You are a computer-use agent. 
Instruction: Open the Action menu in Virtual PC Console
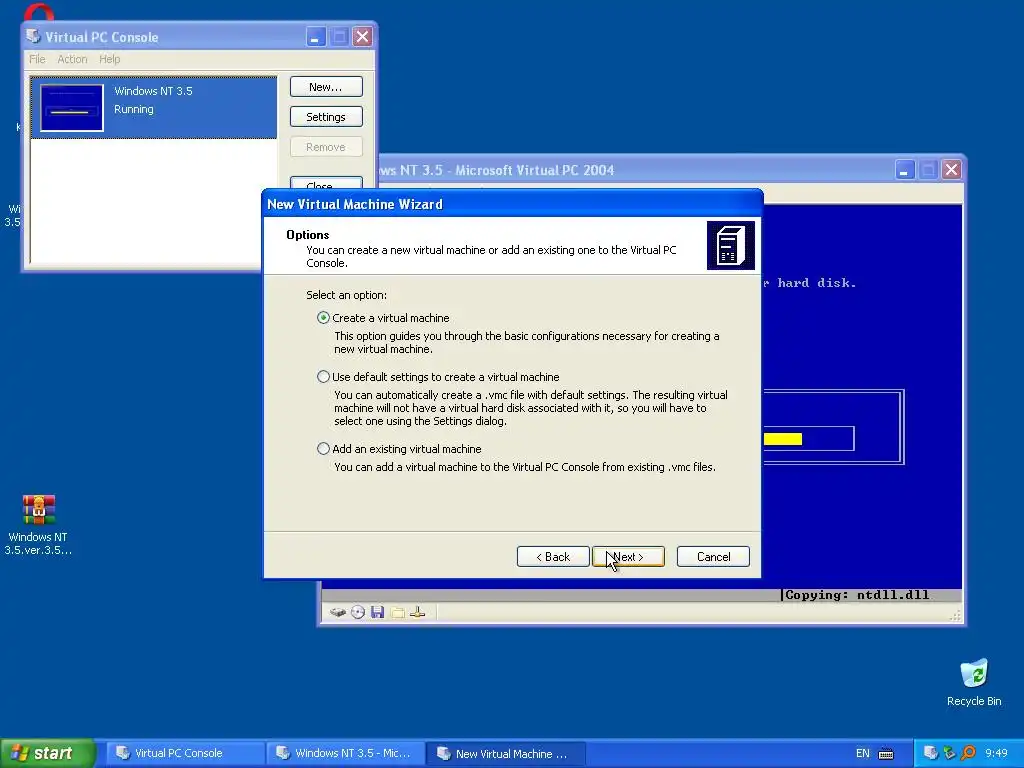click(x=72, y=59)
